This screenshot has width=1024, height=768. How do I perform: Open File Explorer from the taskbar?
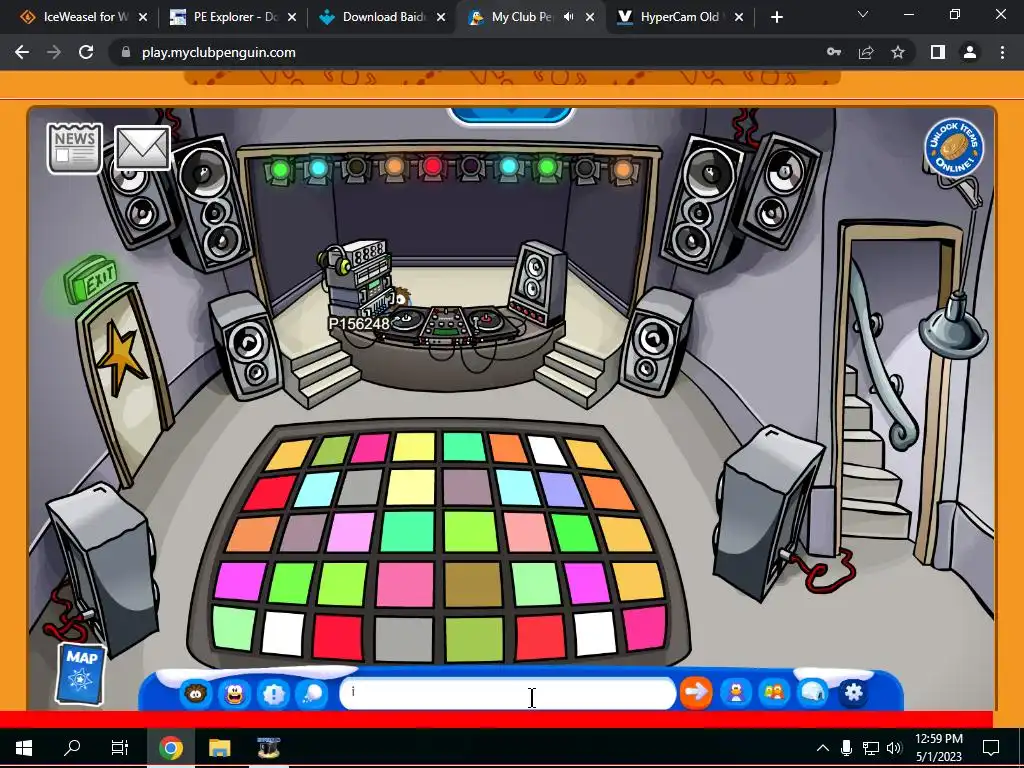coord(219,748)
